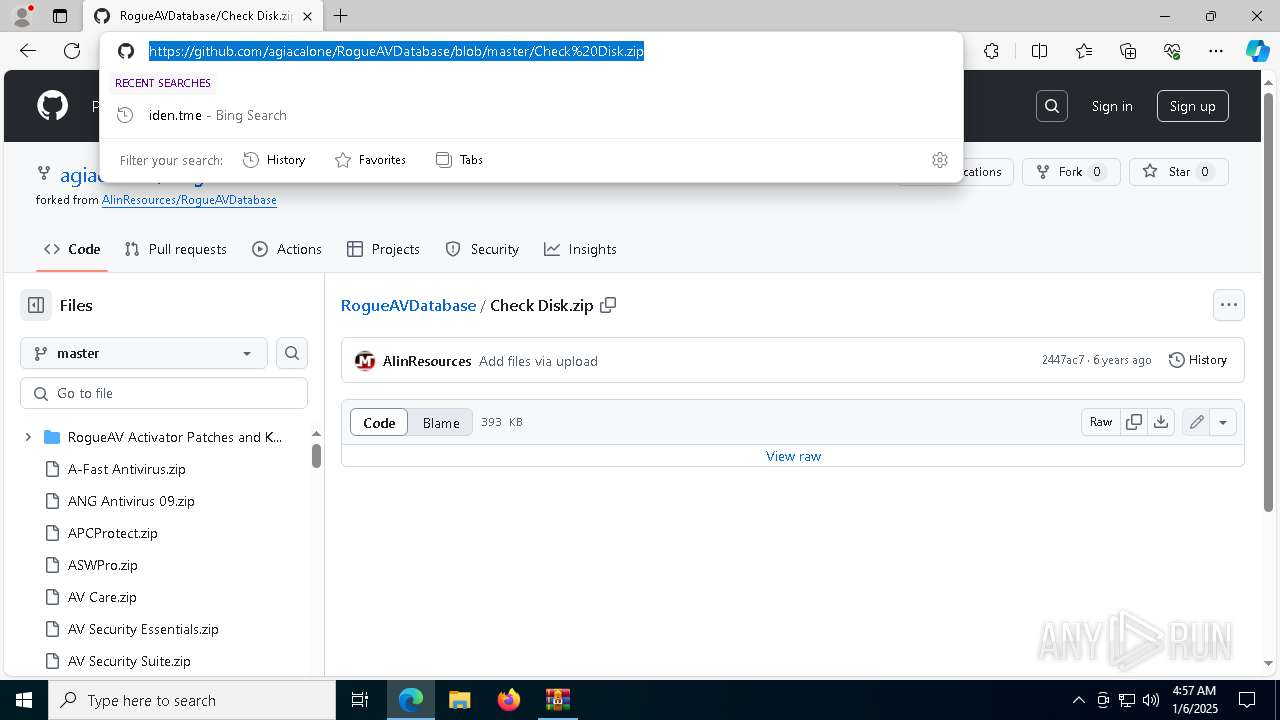1280x720 pixels.
Task: Switch to the Insights tab
Action: pos(580,249)
